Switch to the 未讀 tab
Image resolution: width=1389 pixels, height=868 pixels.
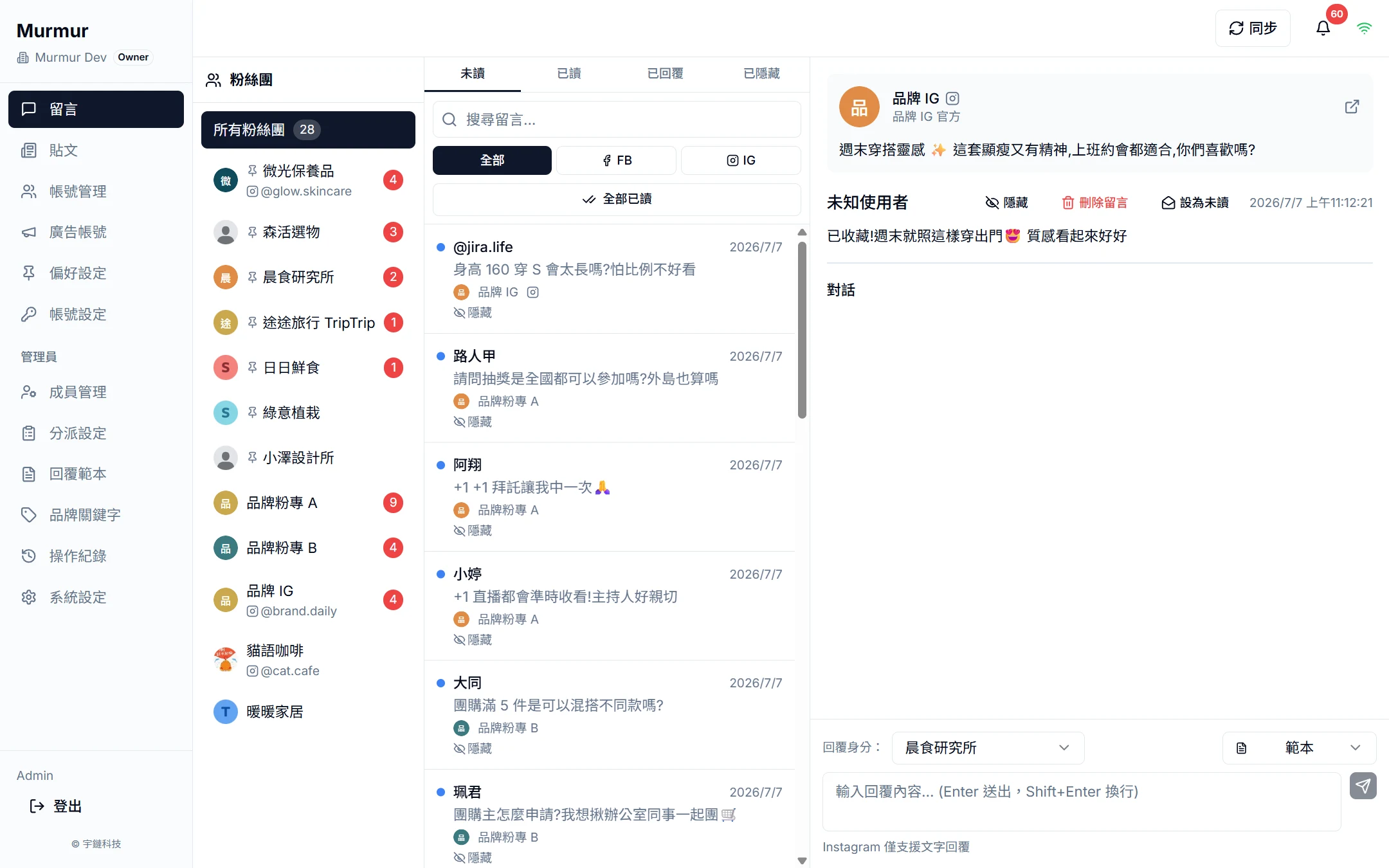pos(473,73)
